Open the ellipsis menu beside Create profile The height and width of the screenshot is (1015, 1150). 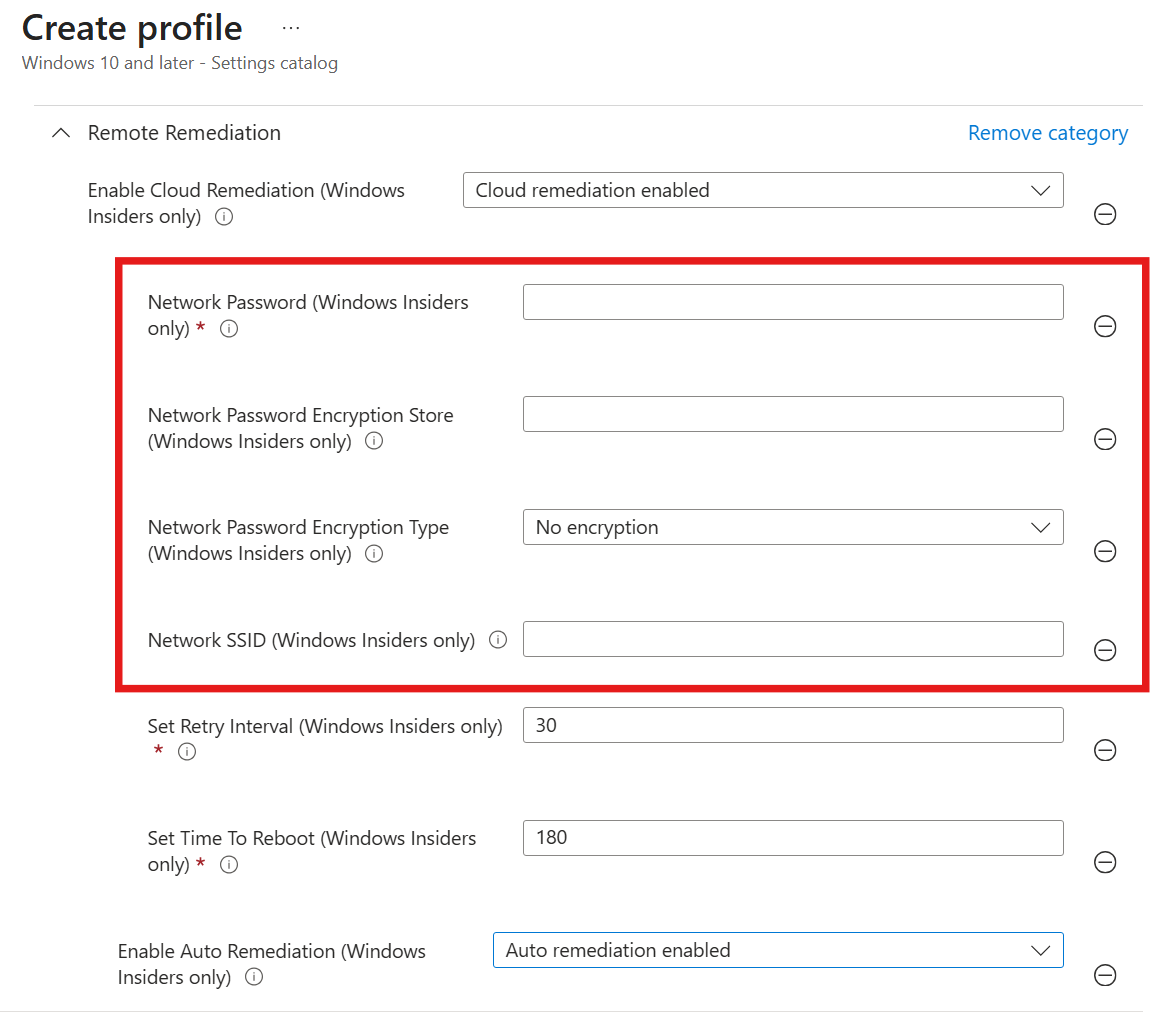click(290, 28)
